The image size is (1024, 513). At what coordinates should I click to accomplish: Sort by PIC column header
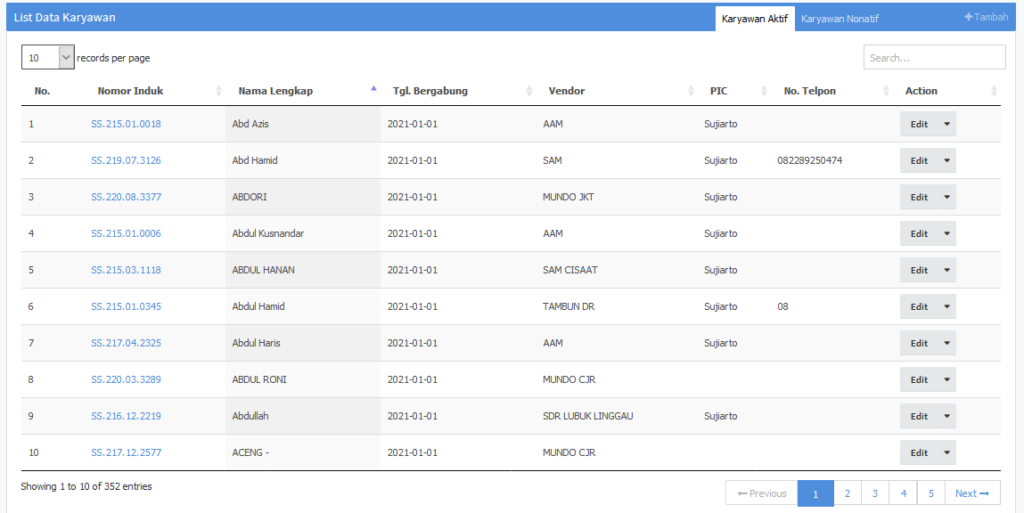tap(733, 91)
